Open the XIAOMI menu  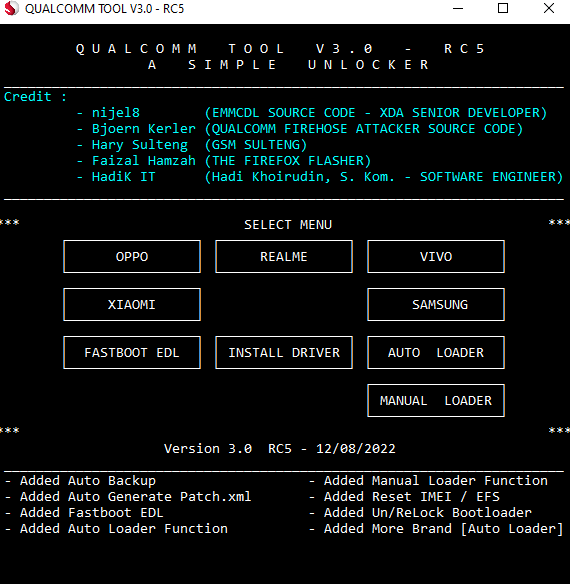132,305
